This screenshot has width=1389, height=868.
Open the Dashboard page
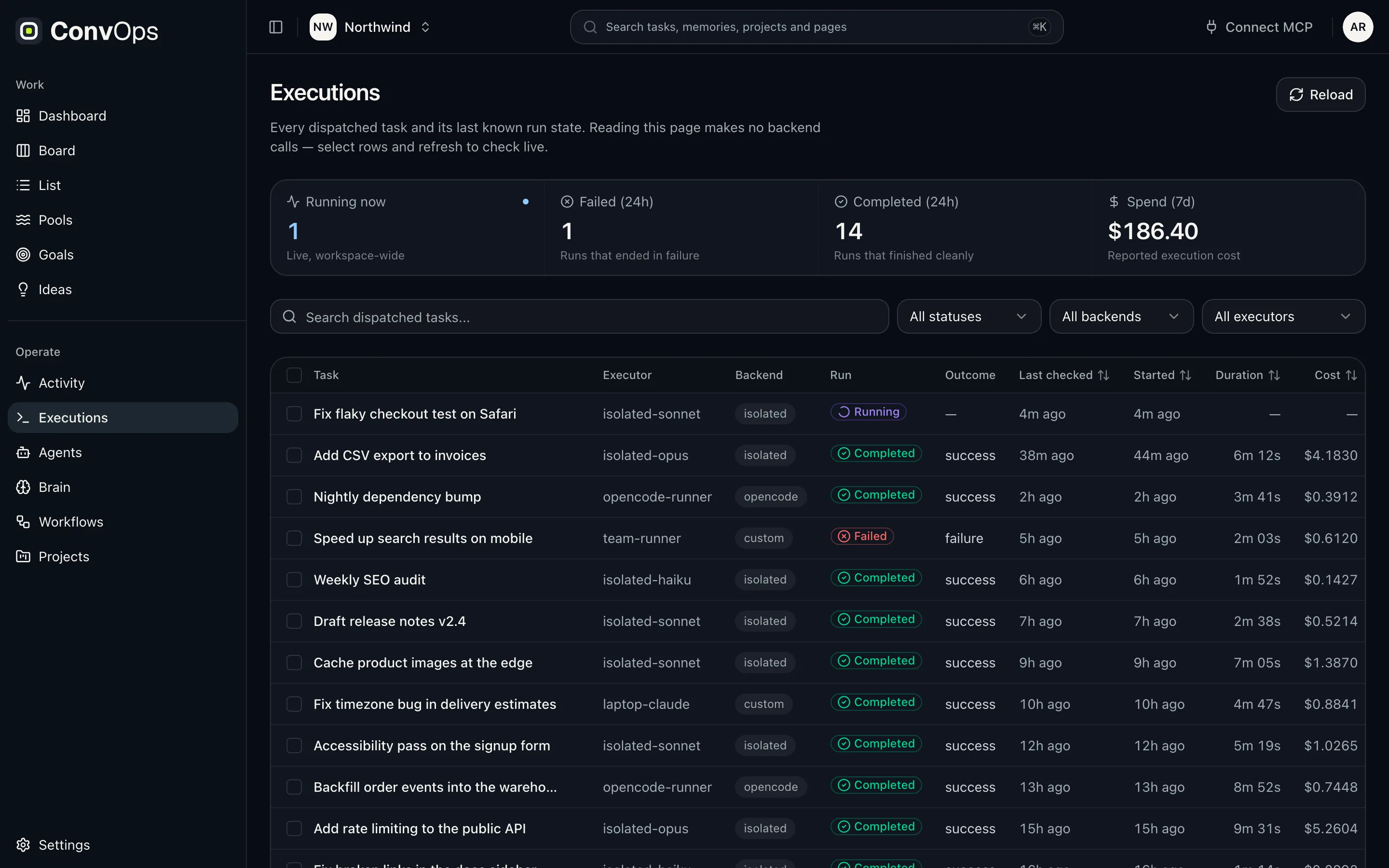tap(123, 116)
